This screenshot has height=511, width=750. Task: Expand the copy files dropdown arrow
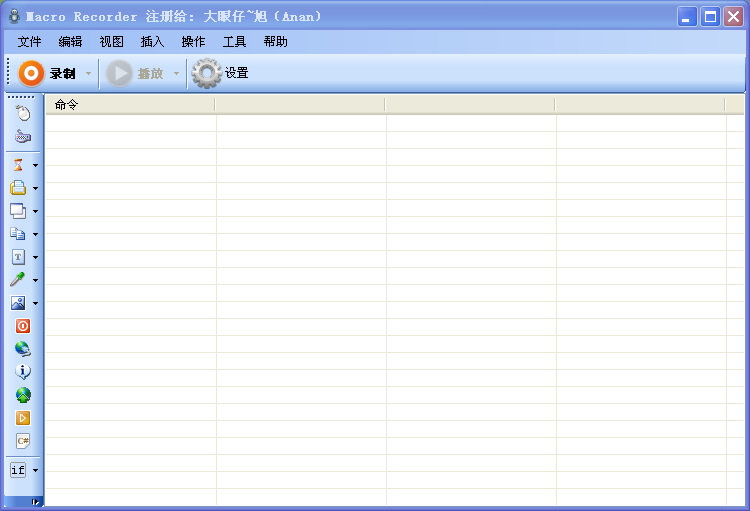(35, 234)
